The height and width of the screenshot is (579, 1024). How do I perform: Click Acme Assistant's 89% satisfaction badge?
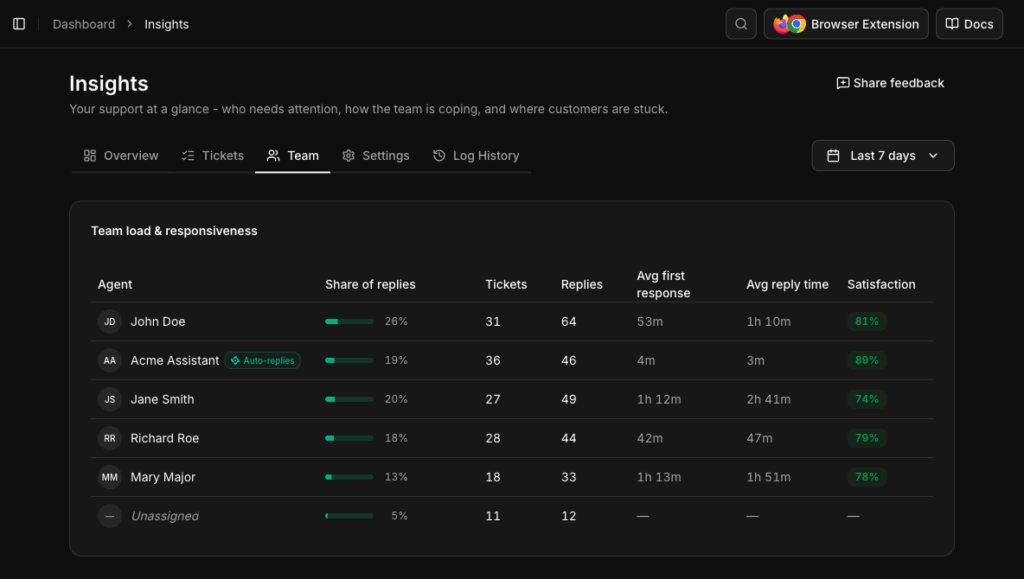(x=867, y=360)
